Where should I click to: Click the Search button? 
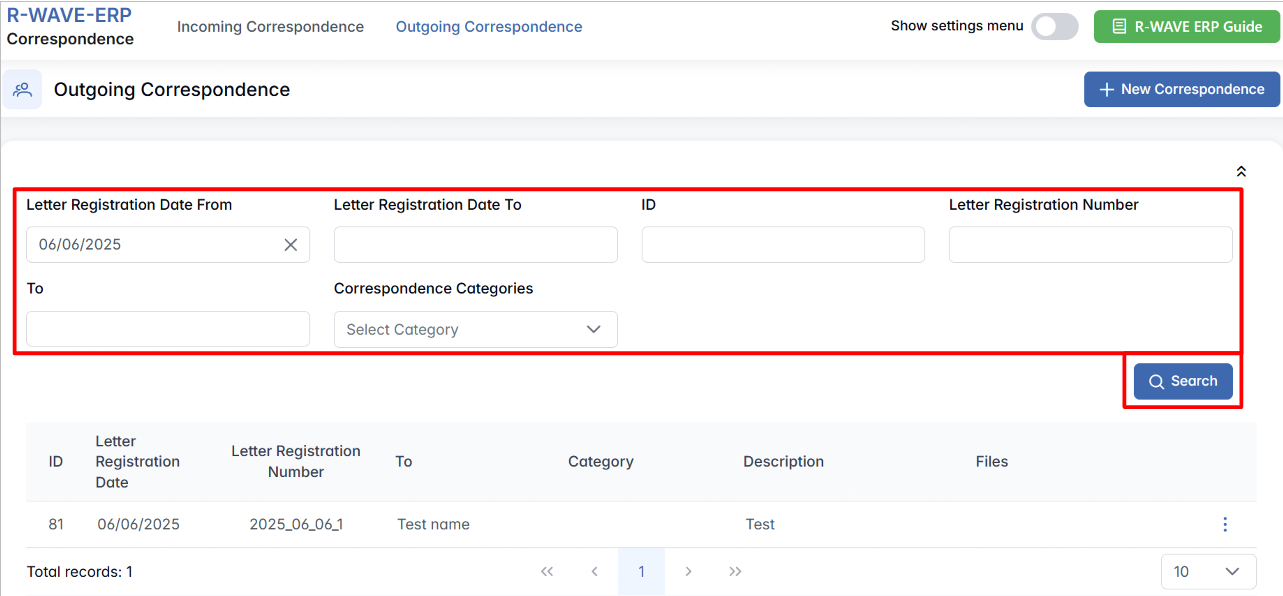(1182, 381)
